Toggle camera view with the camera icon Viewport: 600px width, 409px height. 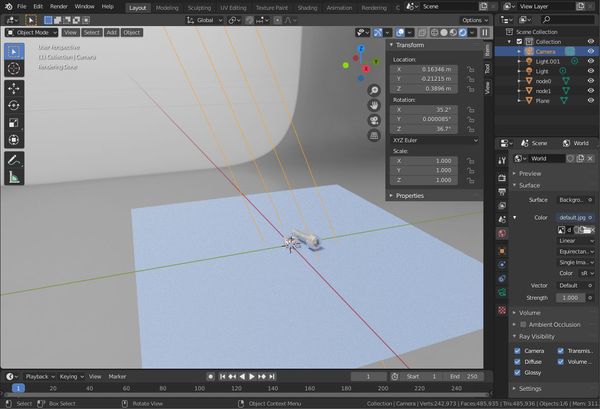(374, 121)
